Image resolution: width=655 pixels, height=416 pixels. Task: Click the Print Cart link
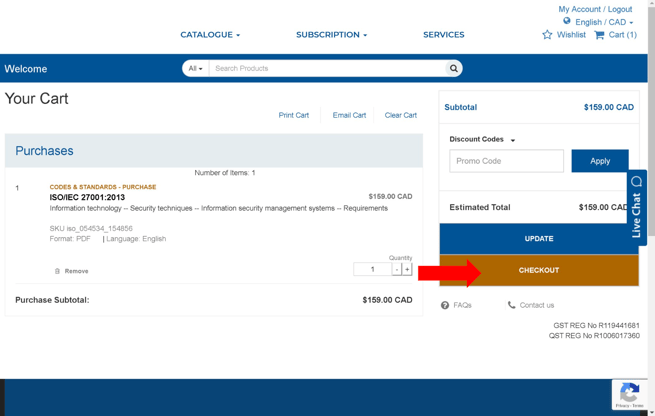[294, 115]
